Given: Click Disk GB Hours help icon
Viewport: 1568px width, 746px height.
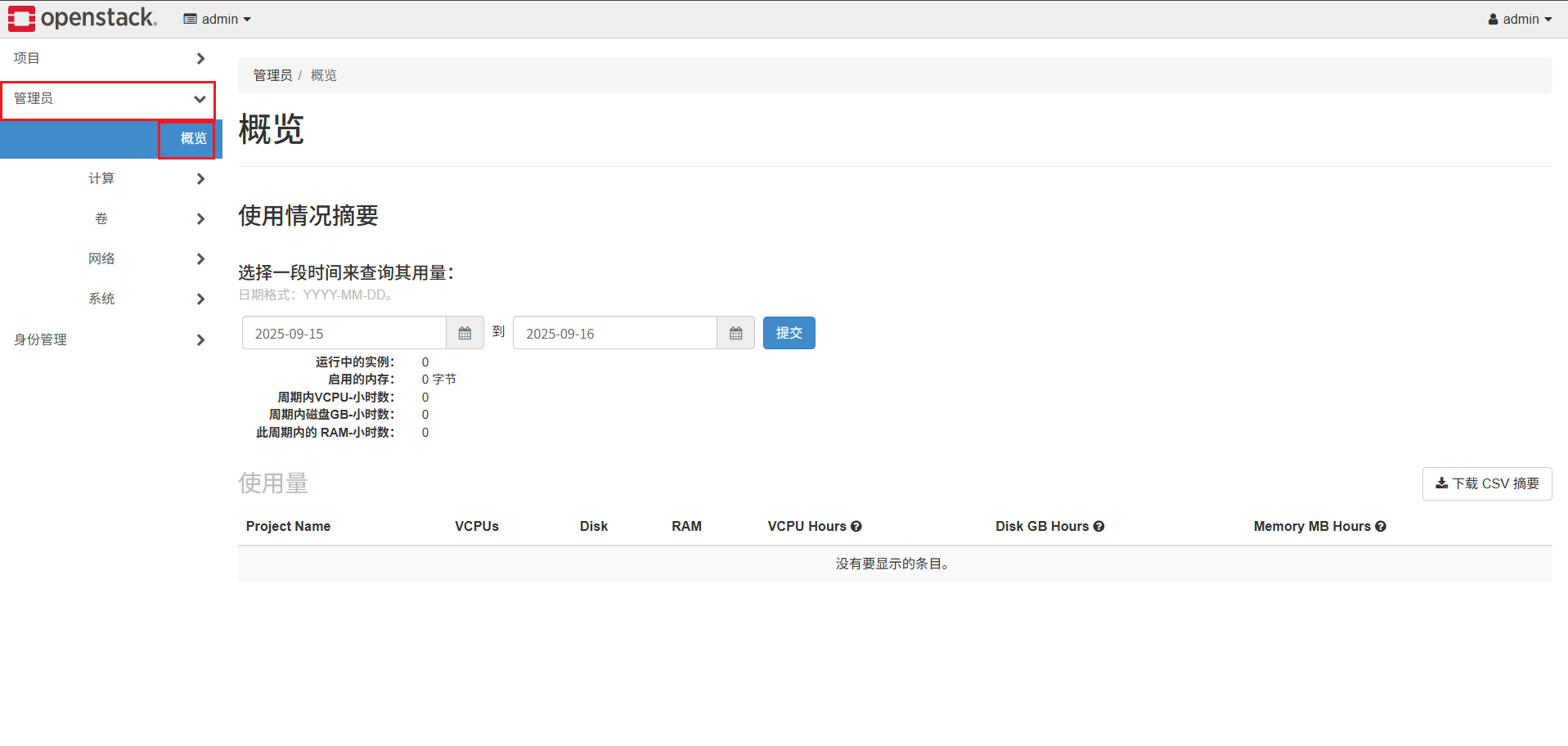Looking at the screenshot, I should (1099, 527).
